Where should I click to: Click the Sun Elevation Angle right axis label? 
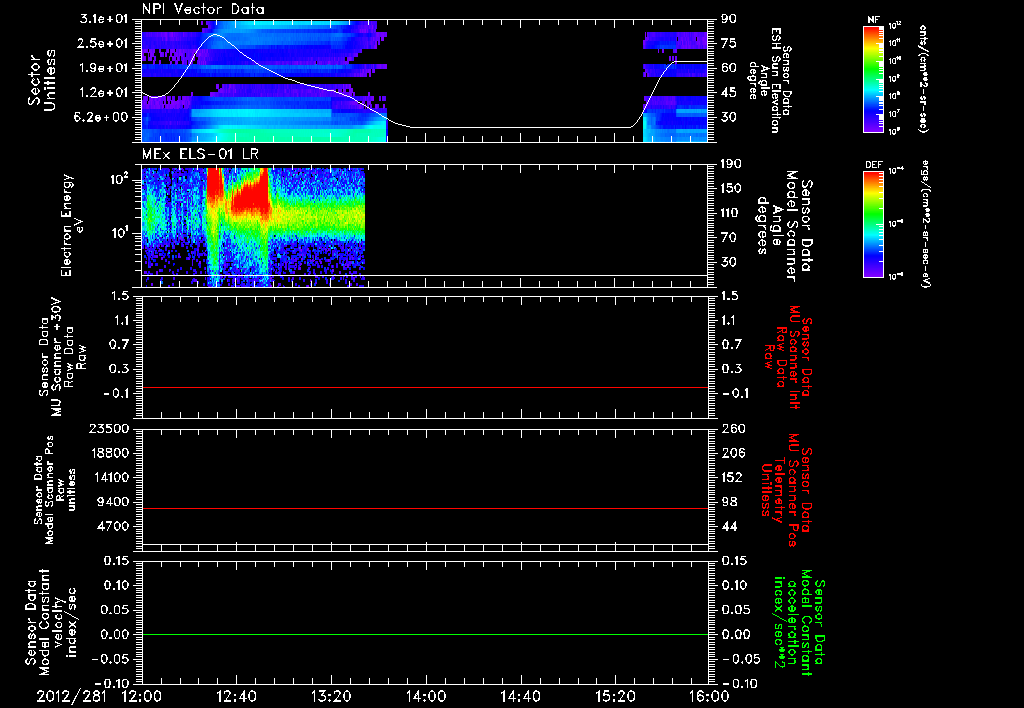click(x=769, y=80)
